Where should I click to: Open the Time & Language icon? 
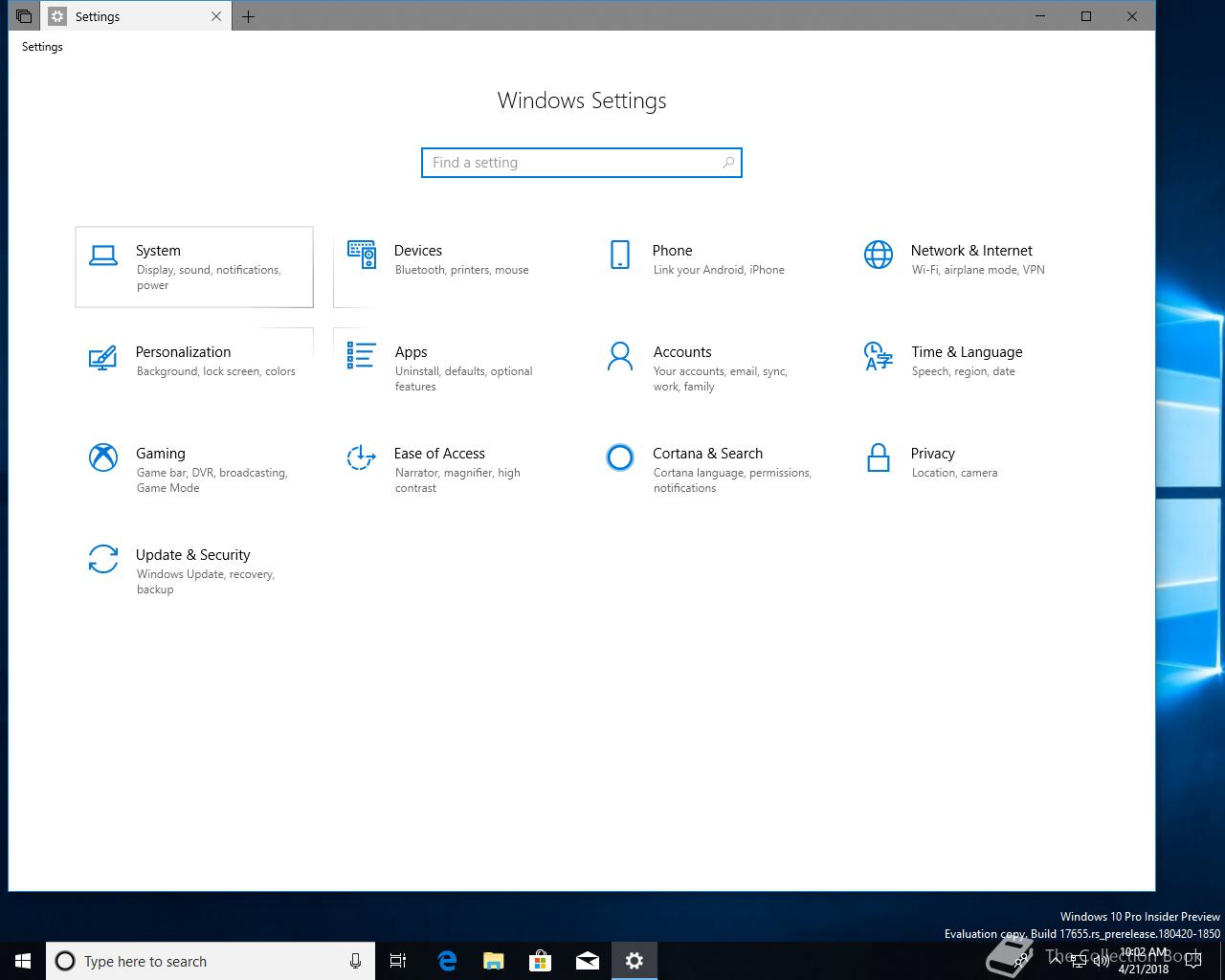pyautogui.click(x=879, y=356)
